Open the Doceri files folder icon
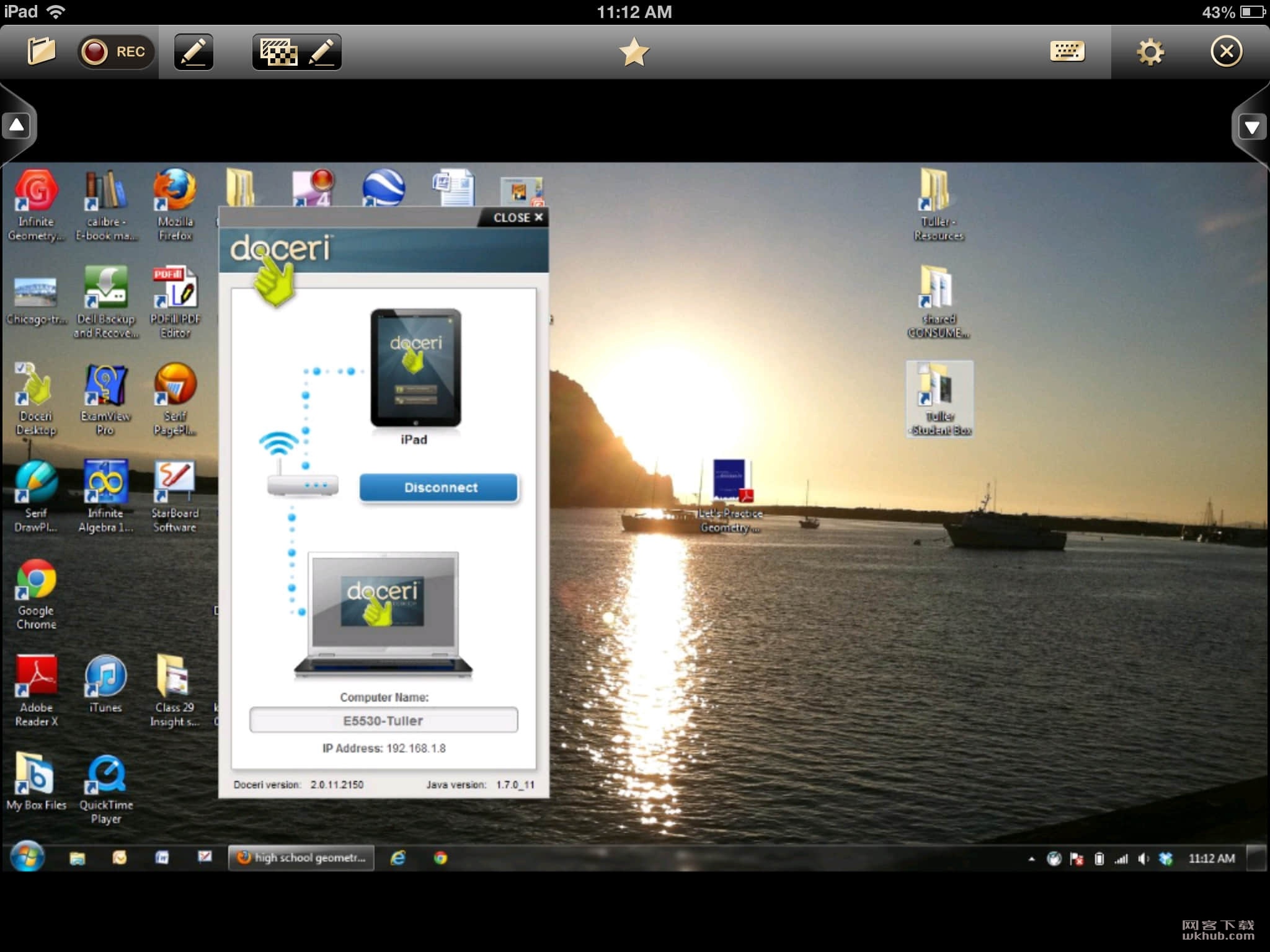Viewport: 1270px width, 952px height. (x=42, y=51)
